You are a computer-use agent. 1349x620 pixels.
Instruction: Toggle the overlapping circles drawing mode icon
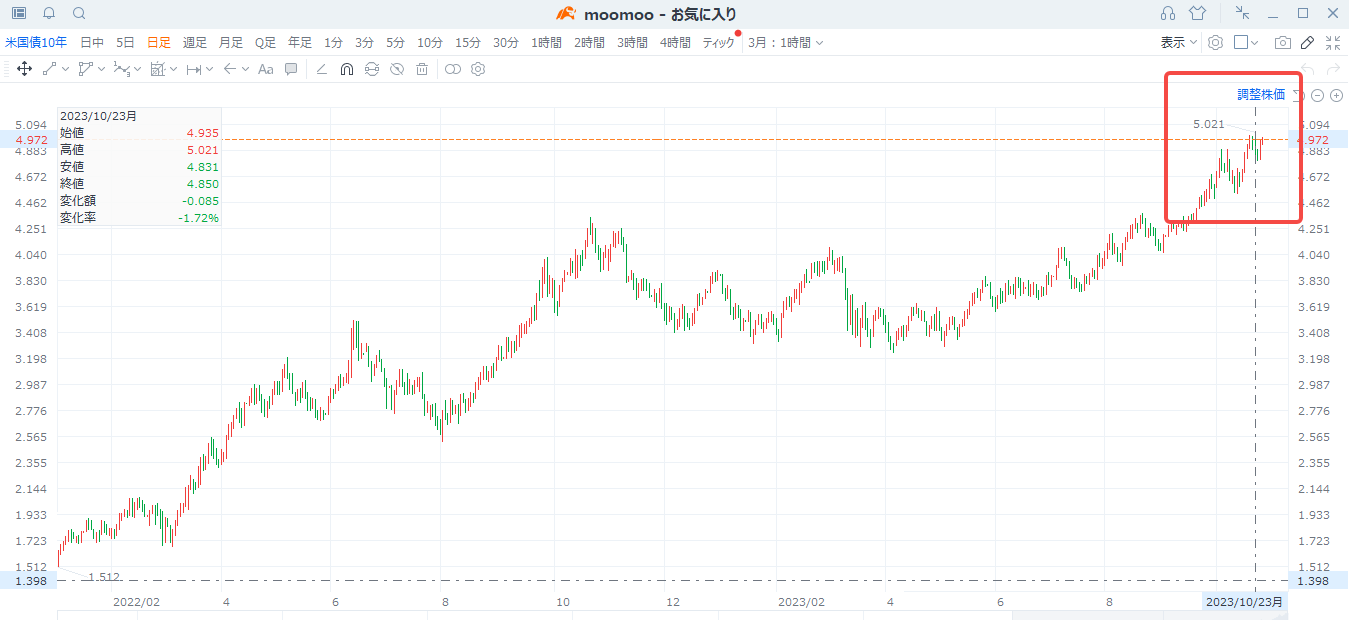pos(453,69)
